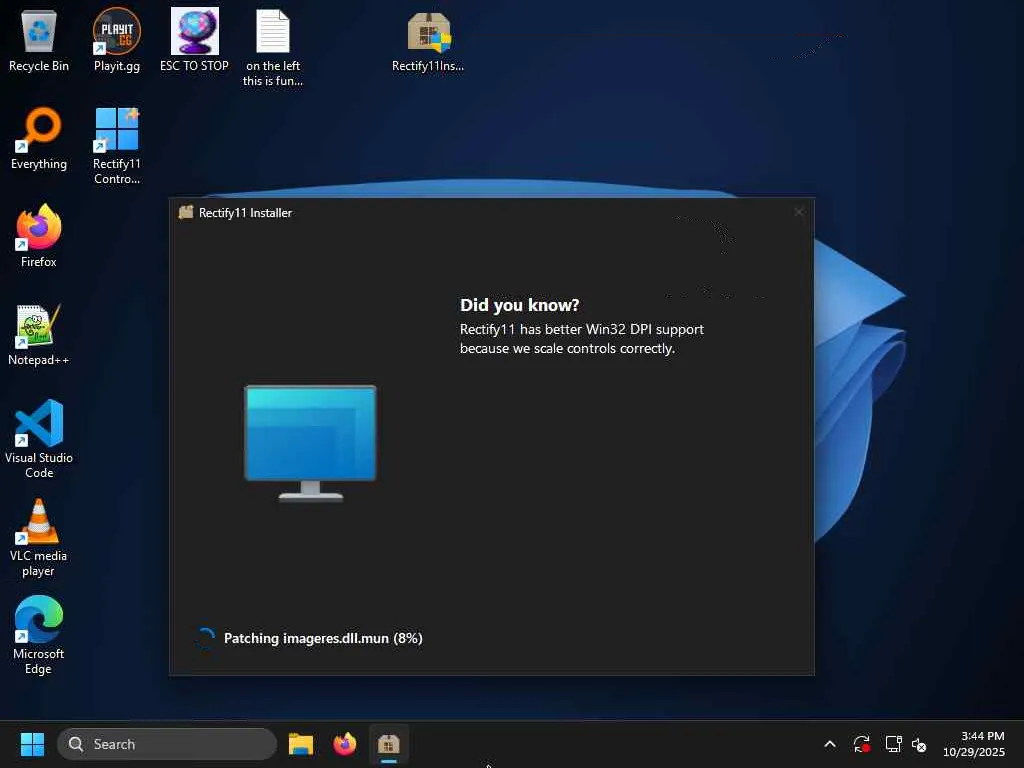
Task: Select the Recycle Bin desktop icon
Action: tap(39, 40)
